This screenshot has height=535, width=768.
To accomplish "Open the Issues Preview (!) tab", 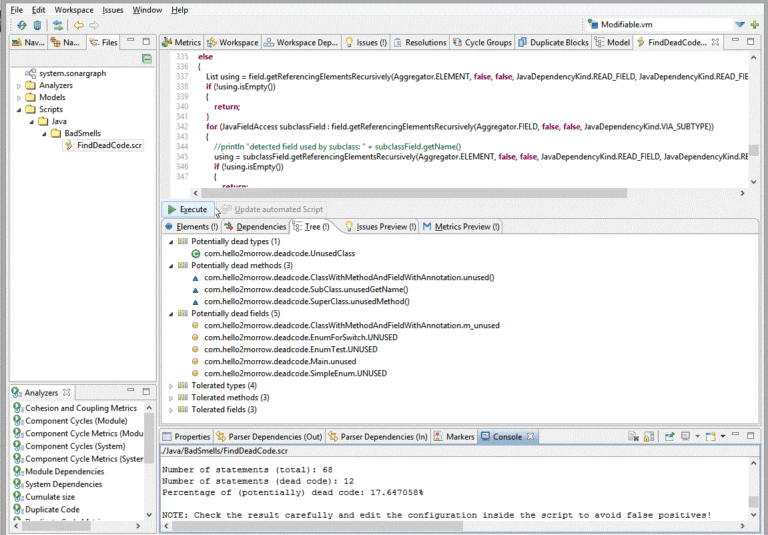I will point(381,227).
